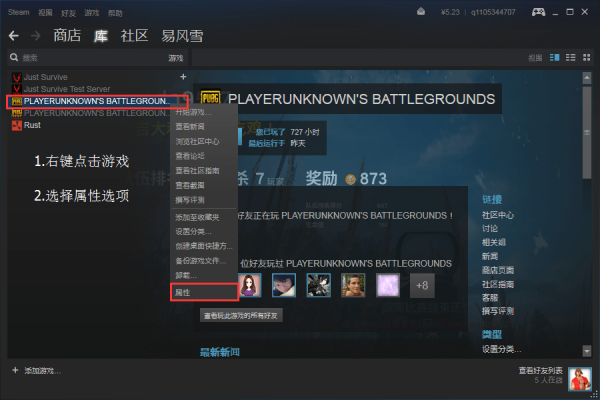This screenshot has height=400, width=600.
Task: Click 查看玩此游戏的所有好友 button
Action: click(x=241, y=315)
